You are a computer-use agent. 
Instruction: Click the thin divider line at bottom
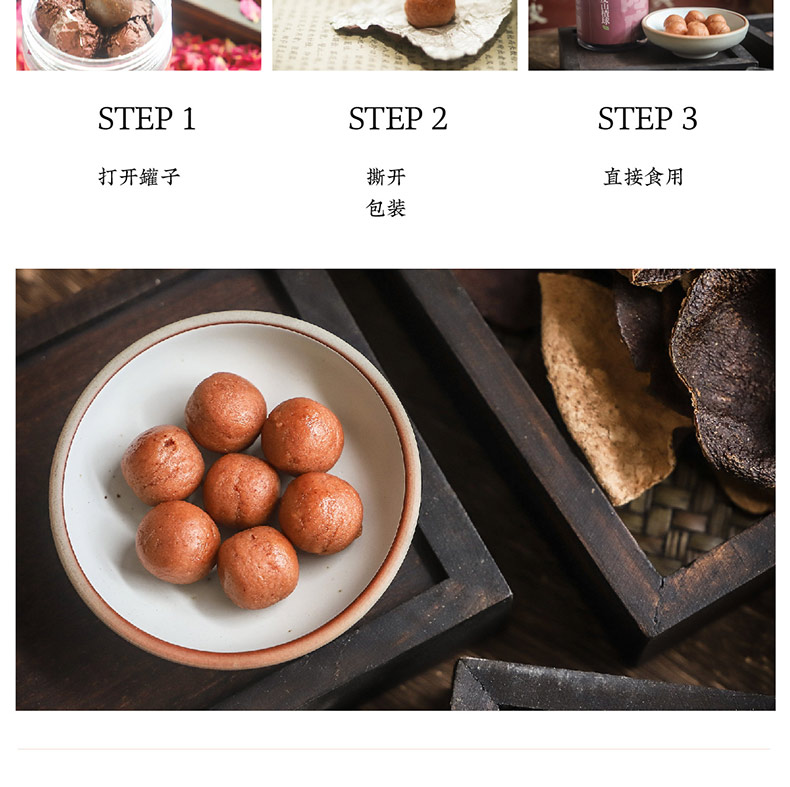394,749
